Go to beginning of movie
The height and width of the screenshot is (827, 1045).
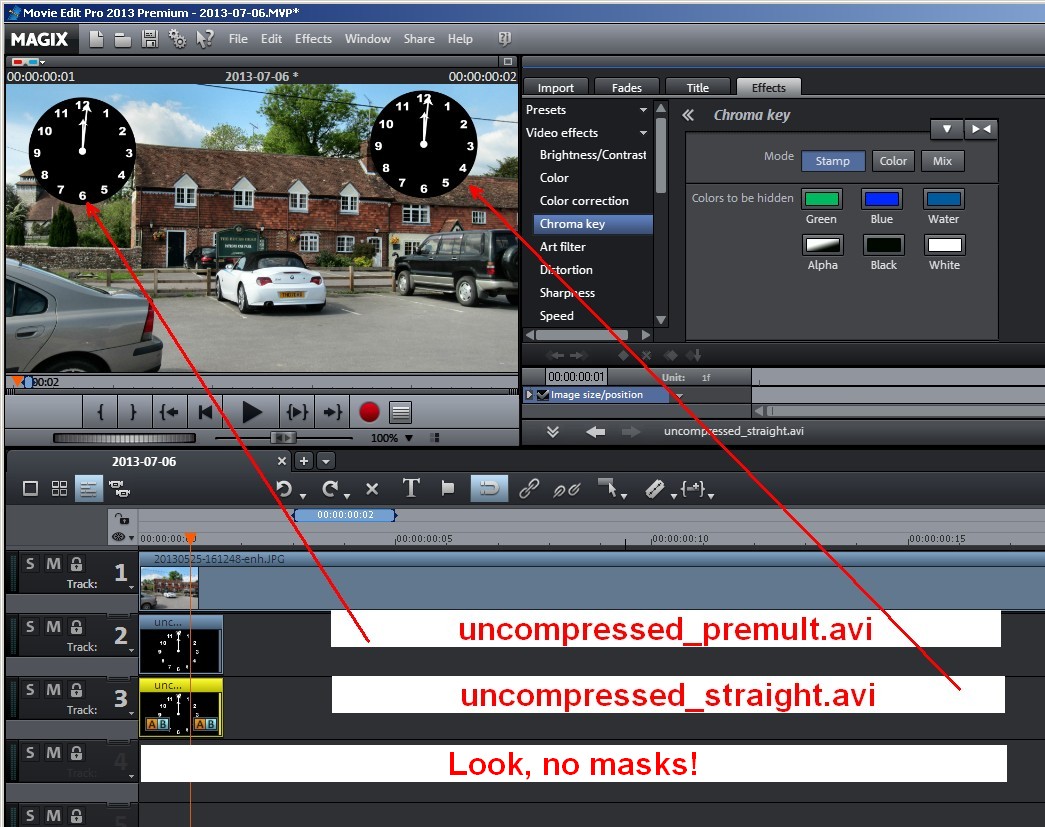205,413
